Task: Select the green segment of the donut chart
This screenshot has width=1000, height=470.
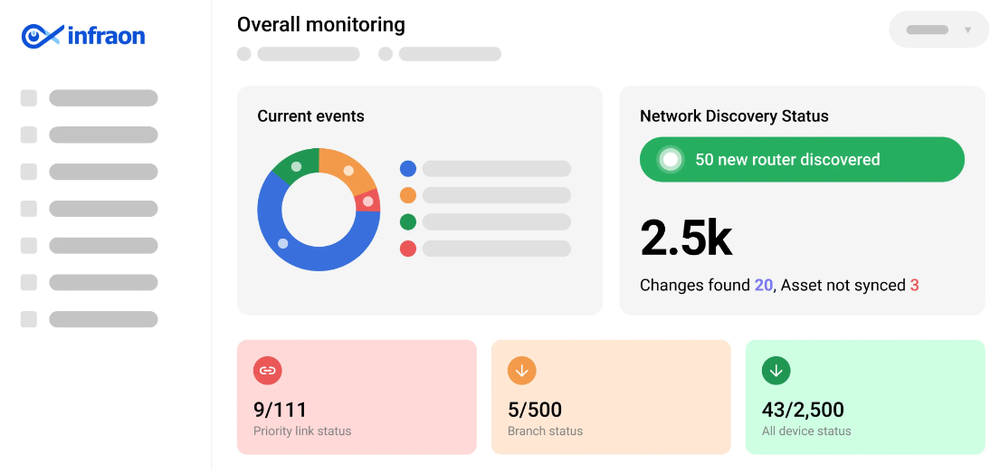Action: click(295, 165)
